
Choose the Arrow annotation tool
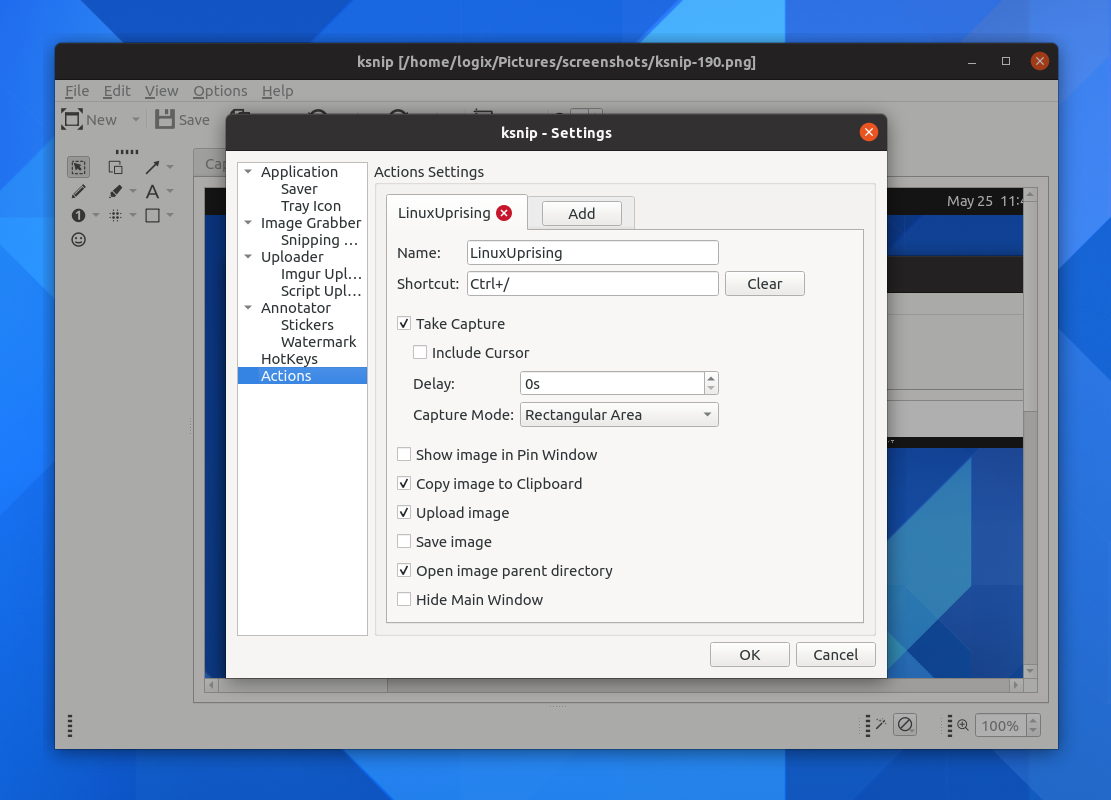(152, 166)
